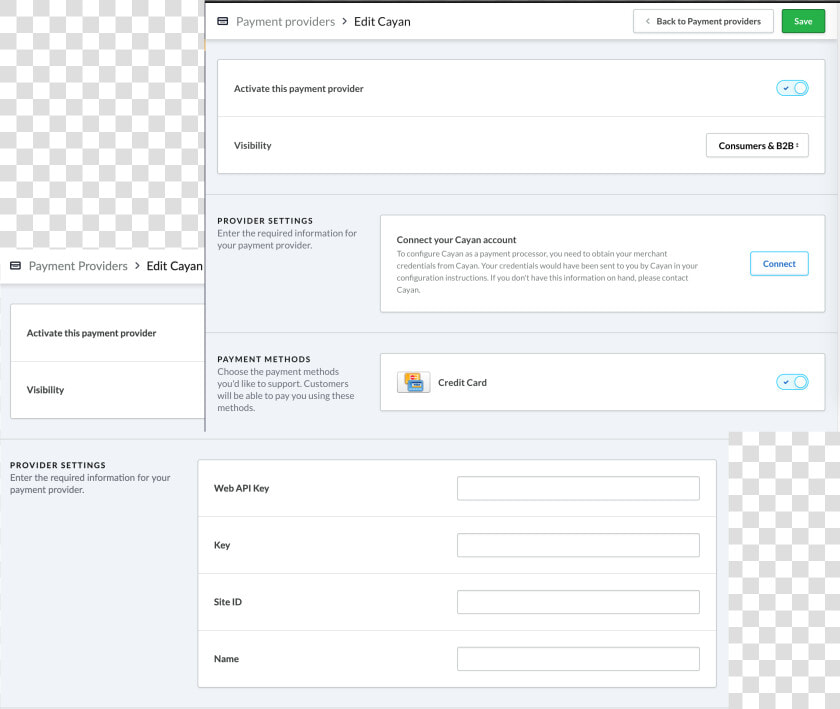
Task: Click the Edit Cayan title in upper panel
Action: (x=382, y=21)
